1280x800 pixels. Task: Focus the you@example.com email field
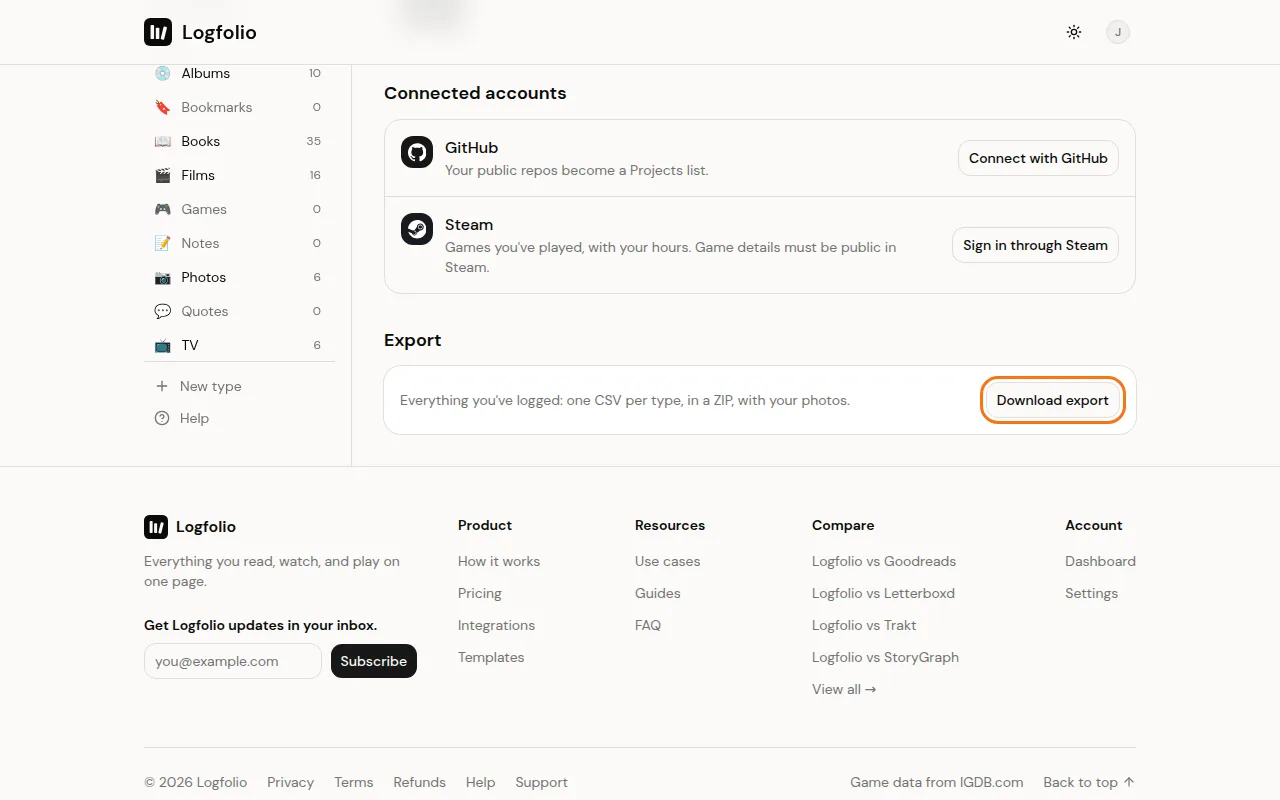coord(233,661)
